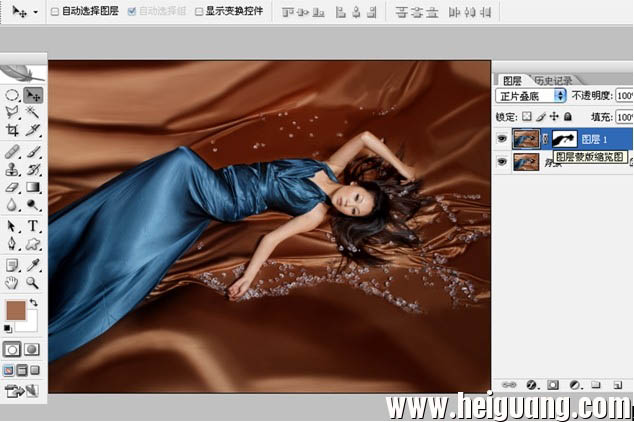Toggle lock all padlock icon
The width and height of the screenshot is (634, 422).
568,117
